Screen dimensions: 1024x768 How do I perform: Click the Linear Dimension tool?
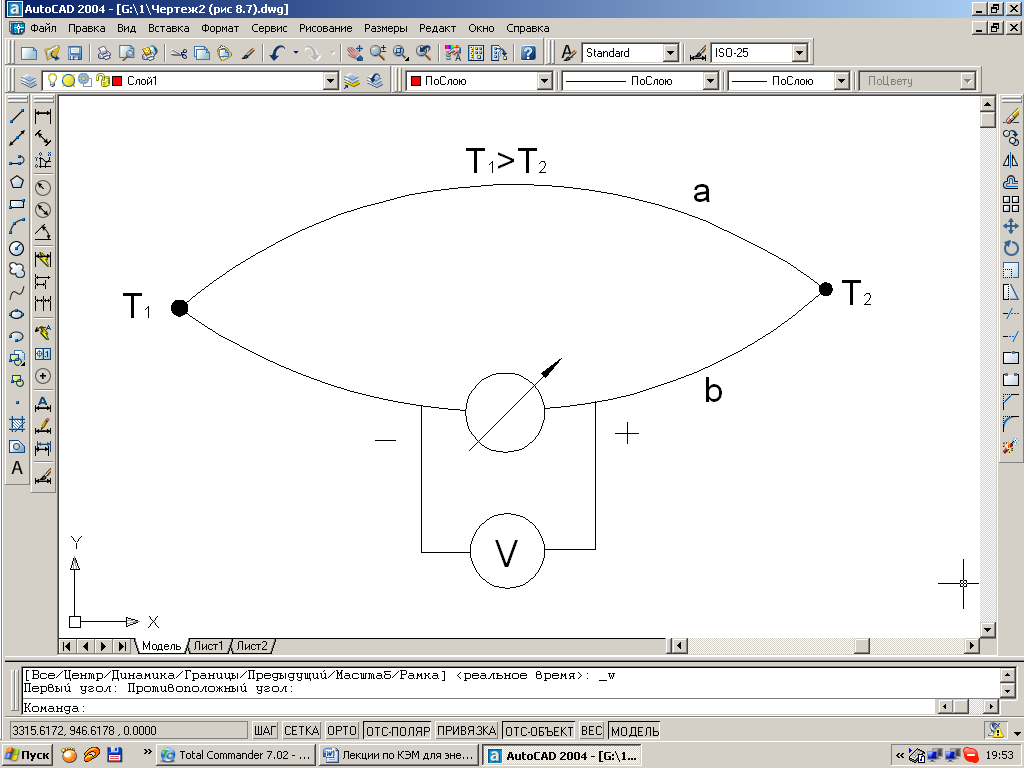click(x=43, y=116)
